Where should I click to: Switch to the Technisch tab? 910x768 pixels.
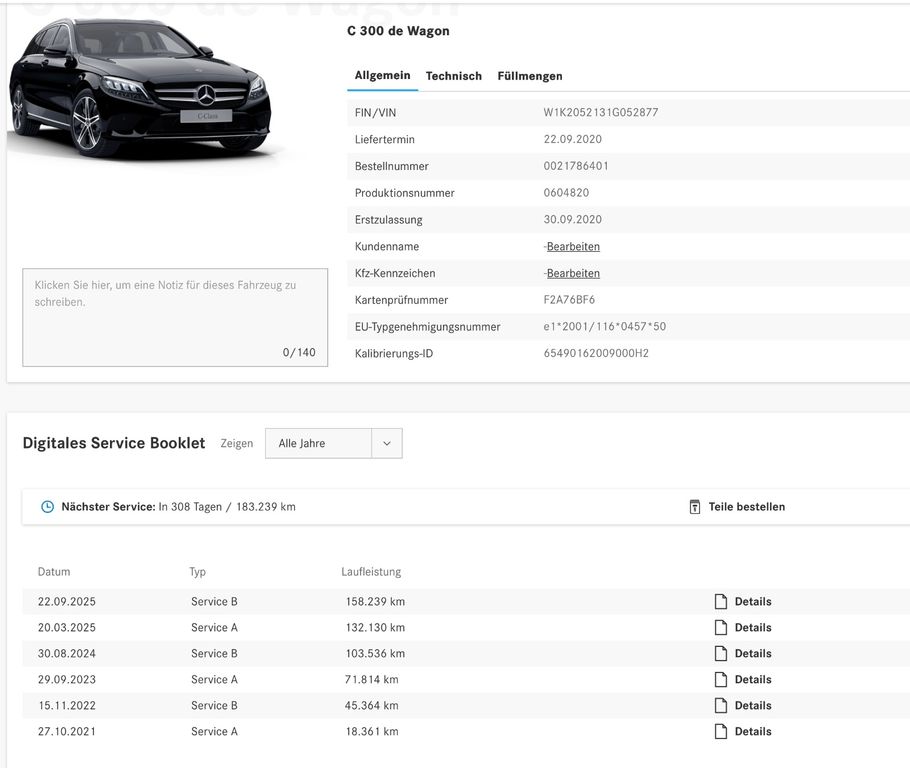453,76
